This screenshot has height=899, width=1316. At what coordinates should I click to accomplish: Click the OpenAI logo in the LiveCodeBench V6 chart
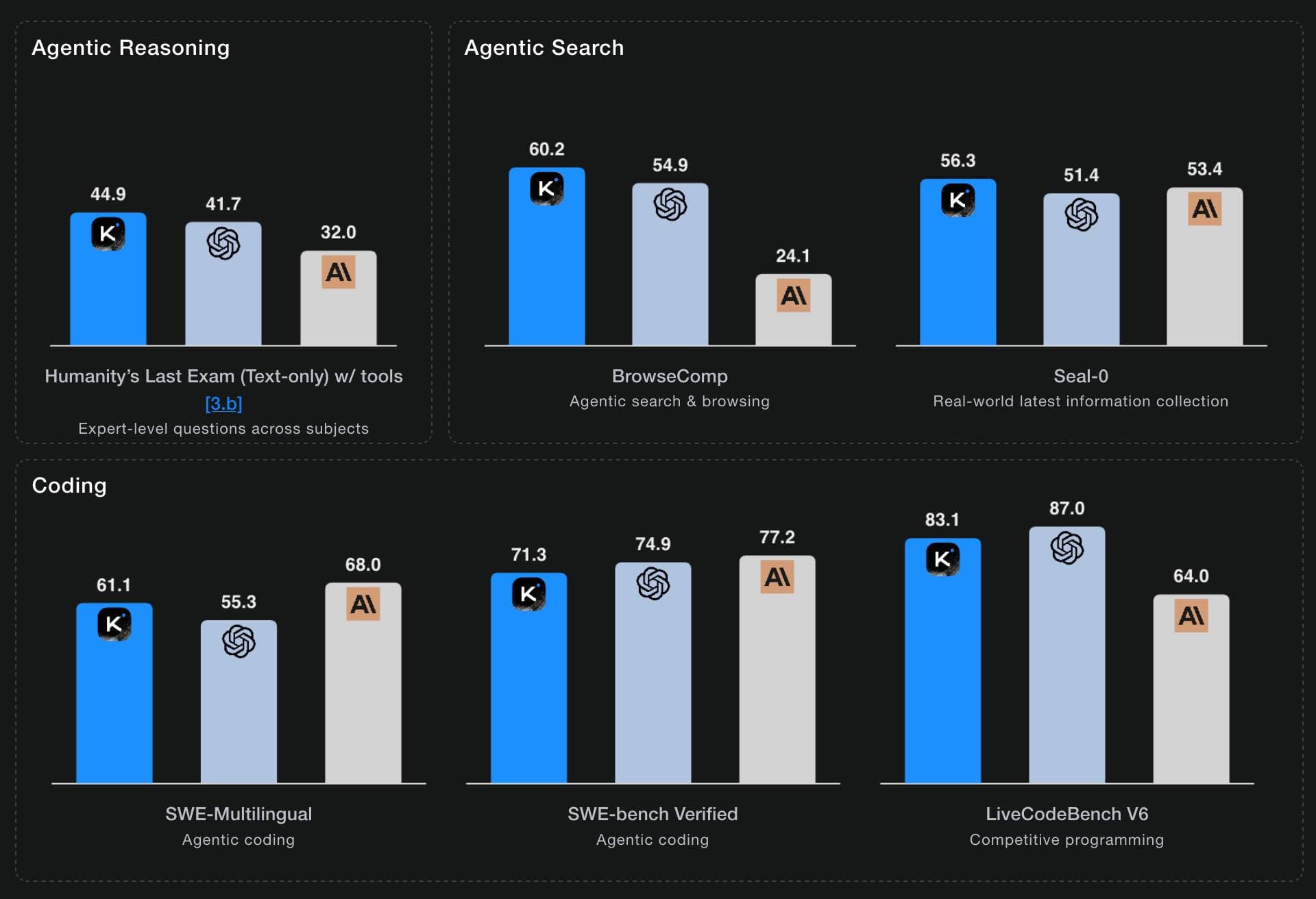[x=1067, y=547]
